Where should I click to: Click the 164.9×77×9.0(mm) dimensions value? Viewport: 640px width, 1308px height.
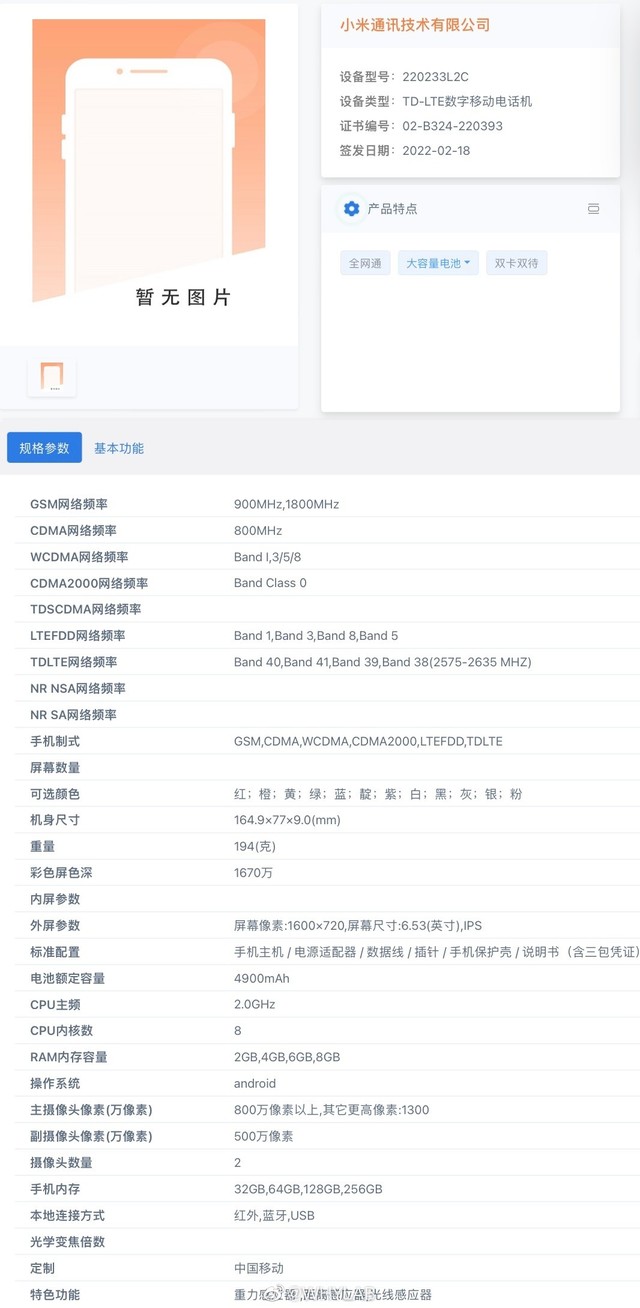tap(287, 820)
